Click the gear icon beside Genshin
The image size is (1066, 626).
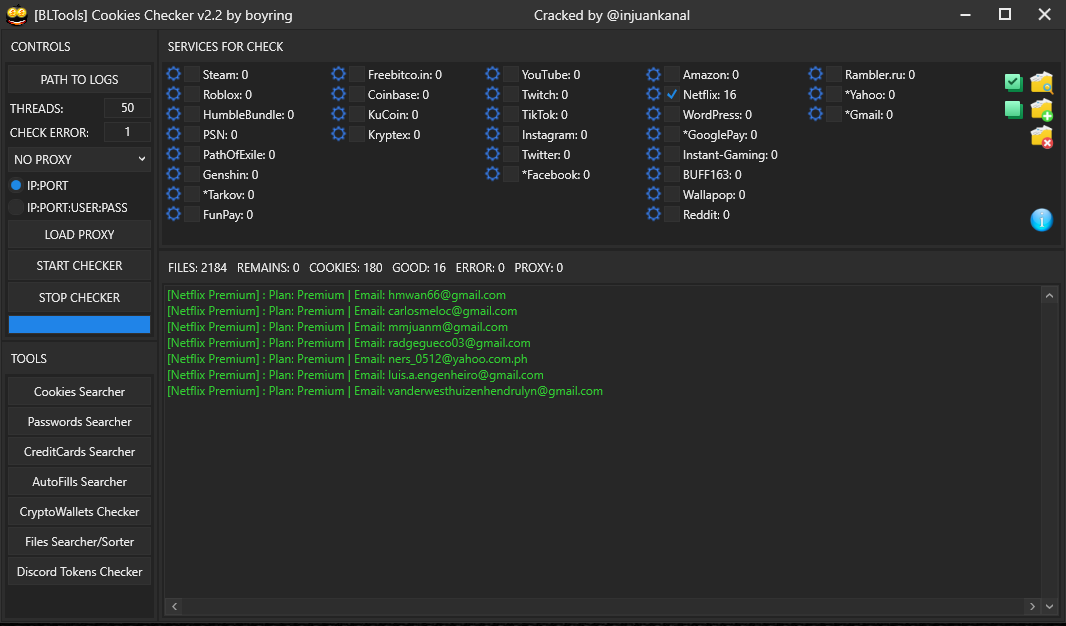click(x=173, y=174)
